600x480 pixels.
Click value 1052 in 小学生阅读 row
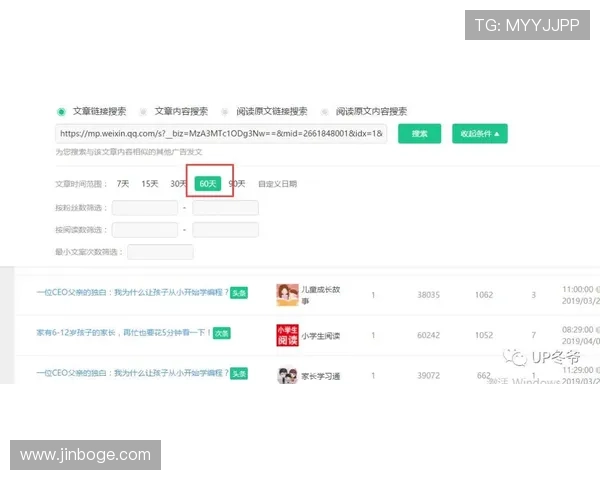tap(484, 335)
